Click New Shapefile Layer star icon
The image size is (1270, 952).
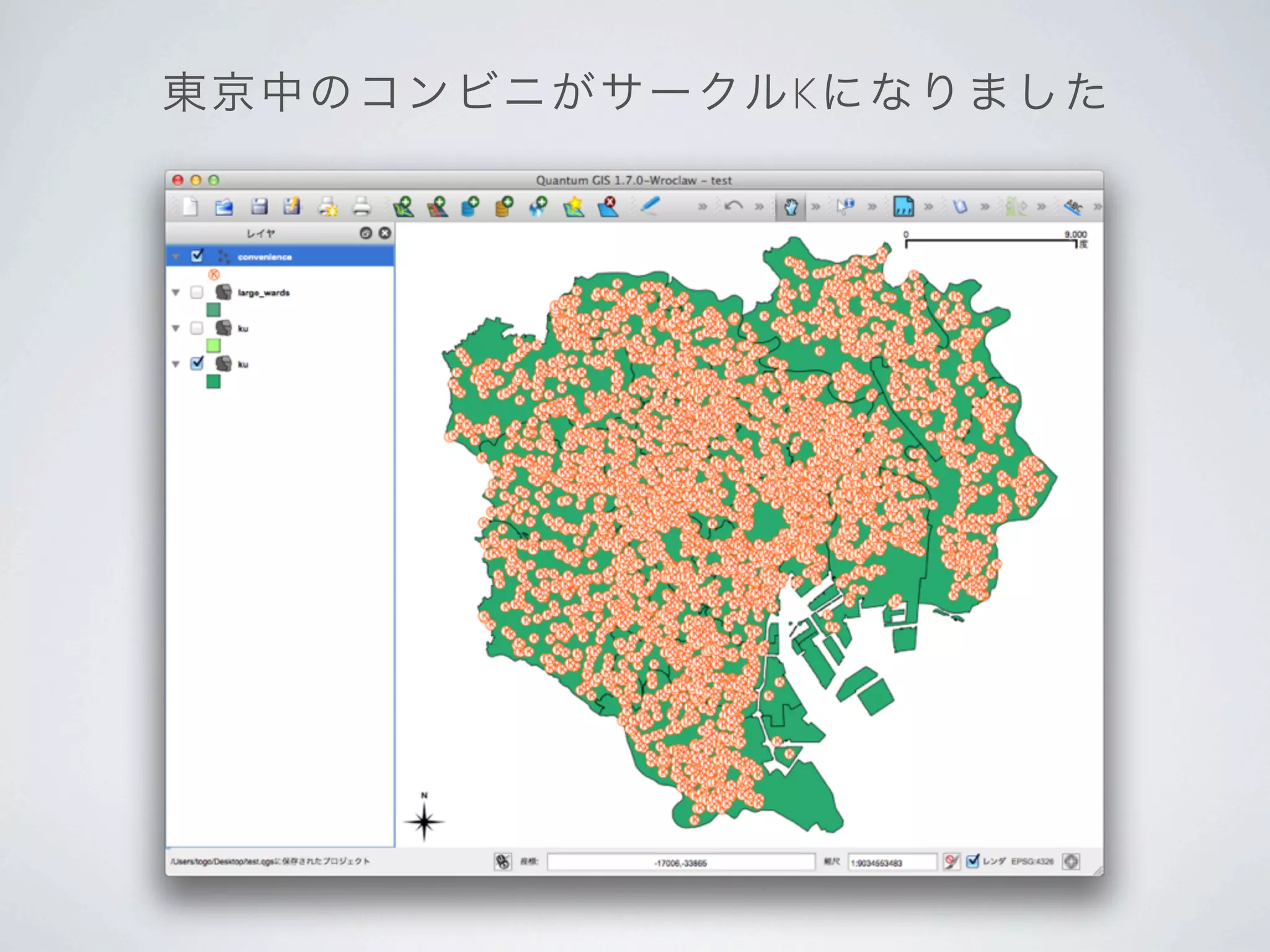[574, 206]
